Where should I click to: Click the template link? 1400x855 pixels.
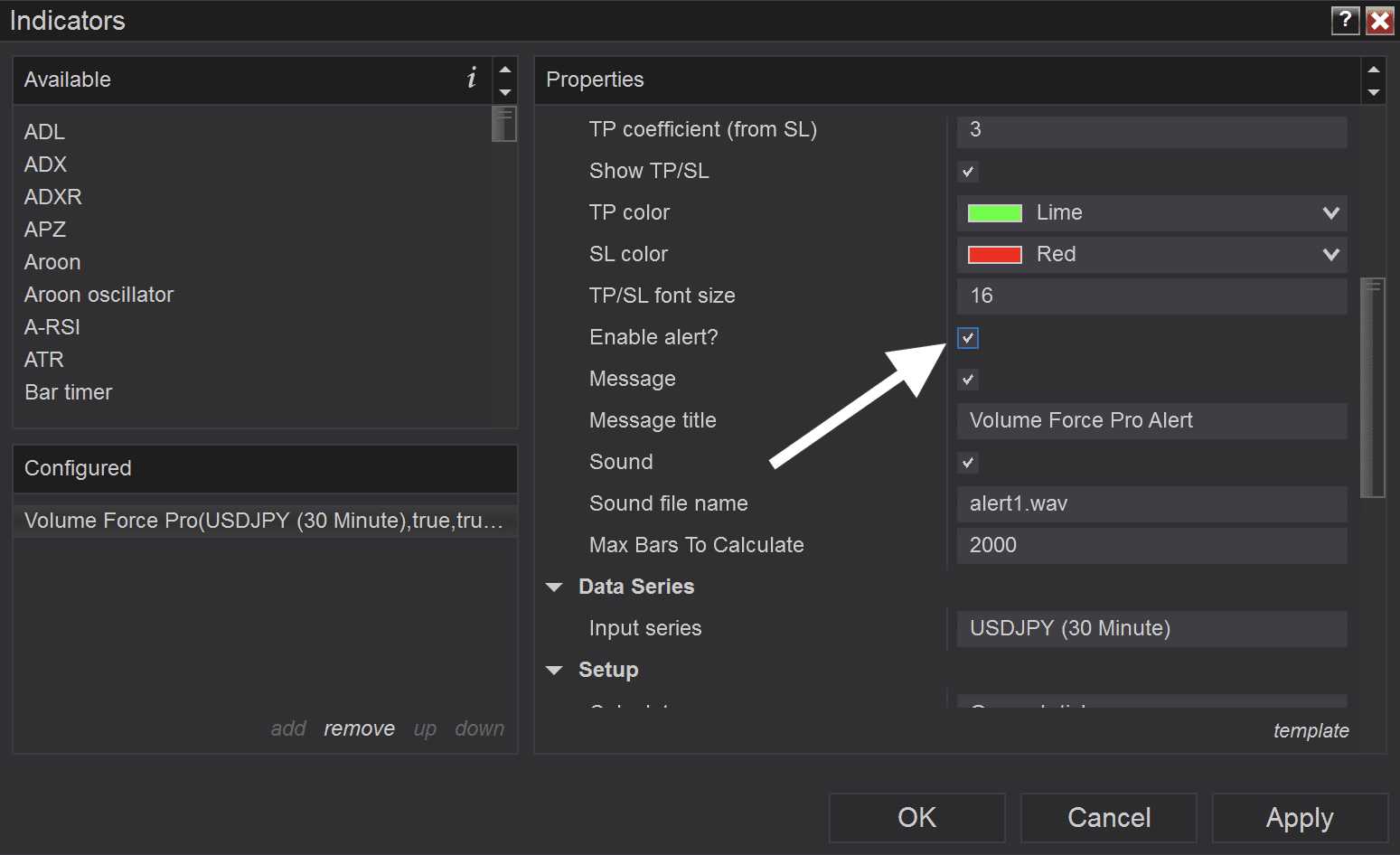click(1311, 730)
